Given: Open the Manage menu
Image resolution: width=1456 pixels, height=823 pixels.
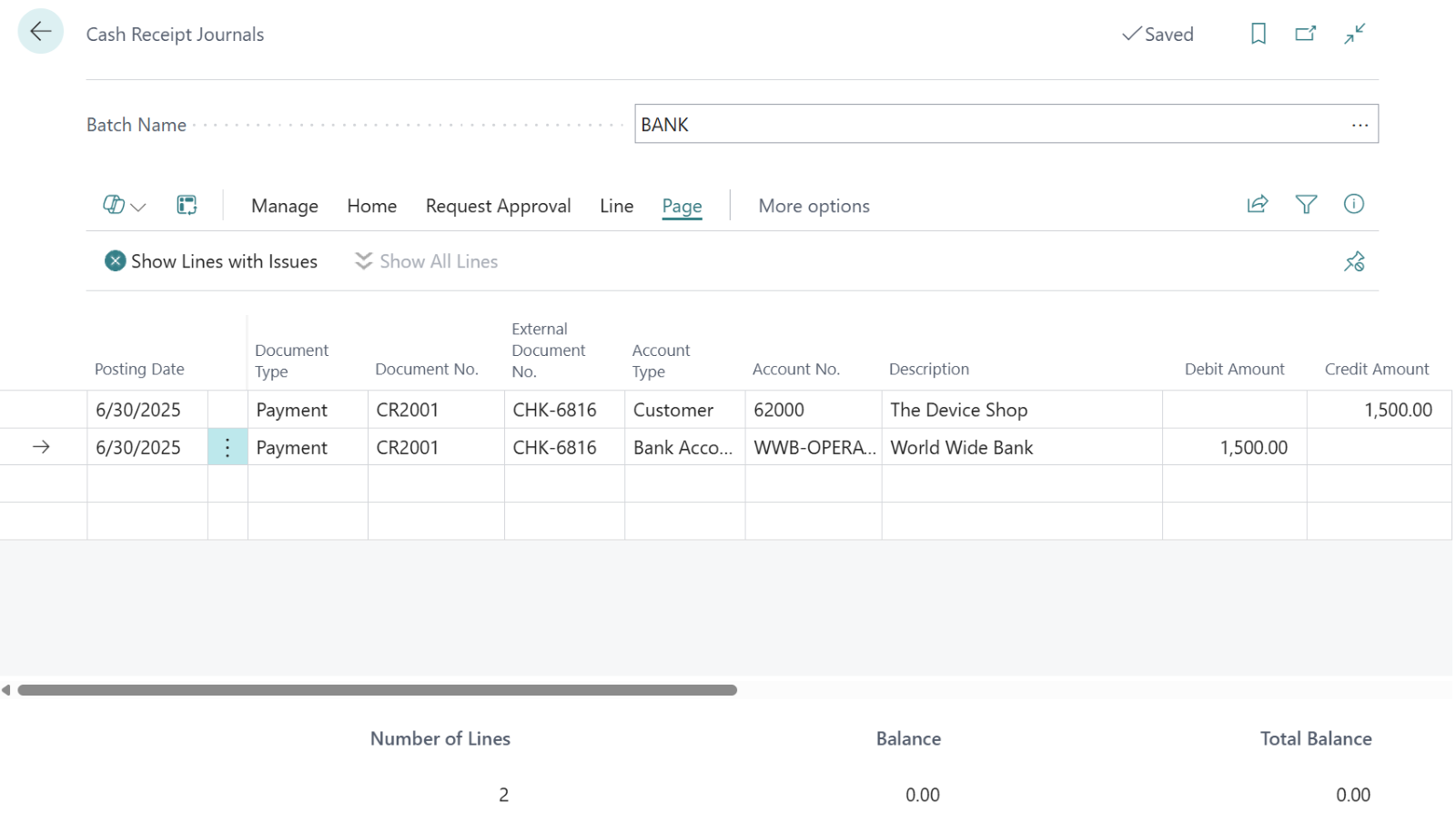Looking at the screenshot, I should tap(284, 206).
